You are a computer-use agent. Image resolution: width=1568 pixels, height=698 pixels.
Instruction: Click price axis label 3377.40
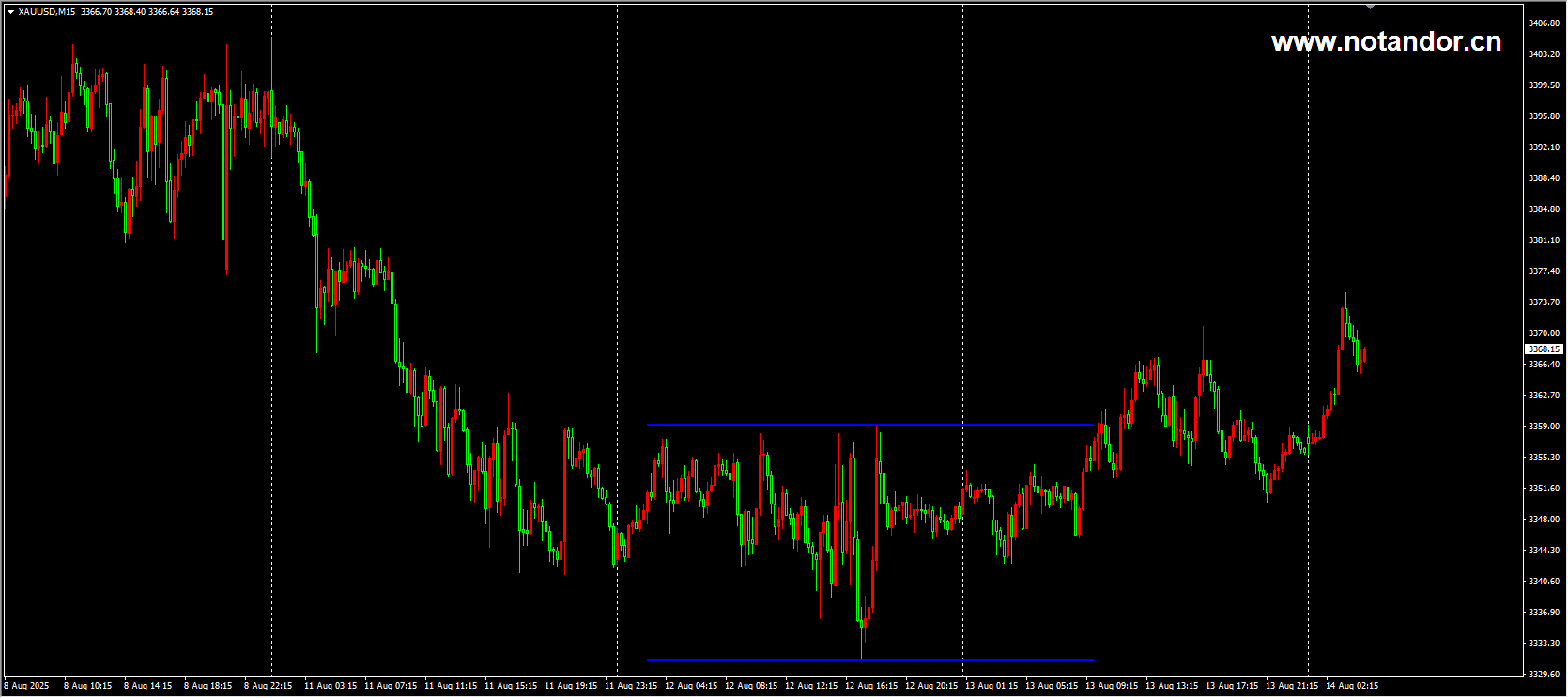tap(1545, 271)
